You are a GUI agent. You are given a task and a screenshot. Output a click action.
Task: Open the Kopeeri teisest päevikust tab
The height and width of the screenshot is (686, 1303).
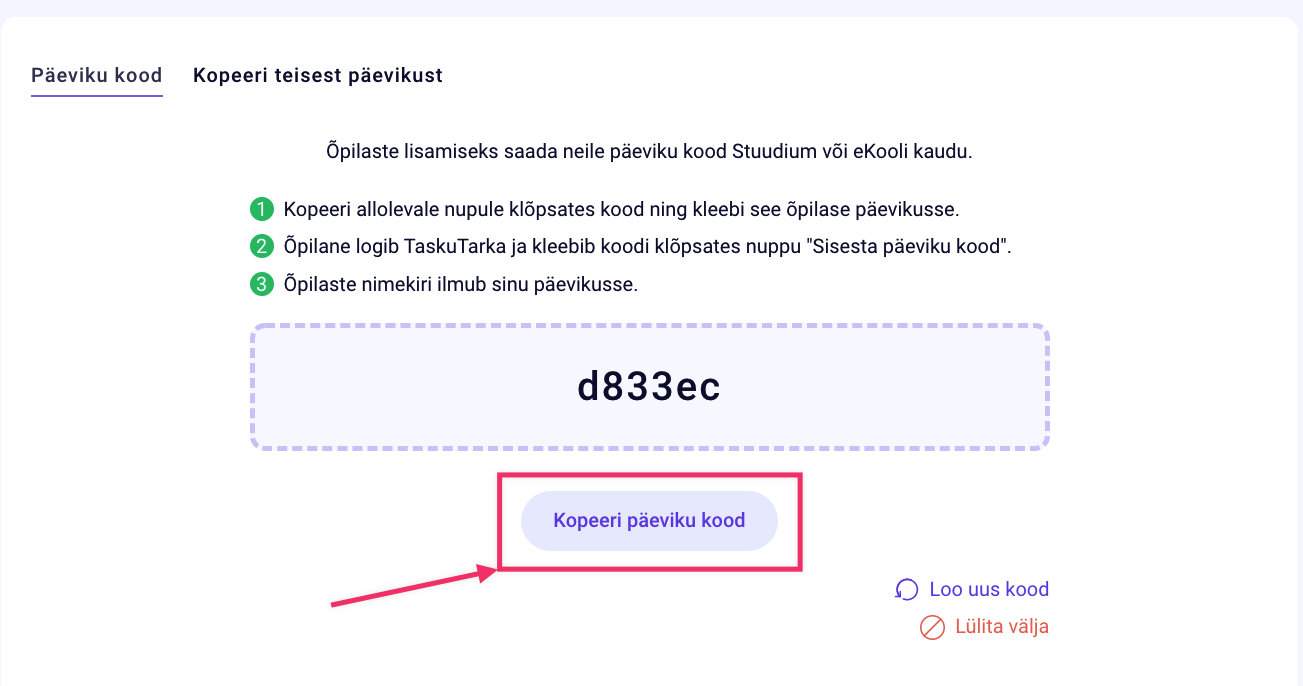pyautogui.click(x=318, y=75)
